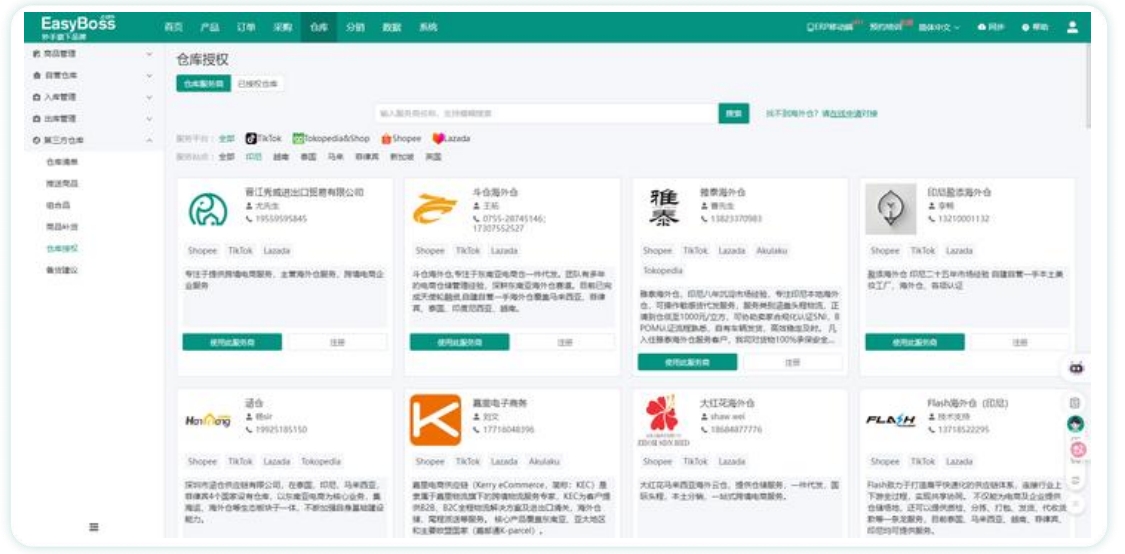The height and width of the screenshot is (554, 1125).
Task: Focus the service provider search field
Action: tap(547, 113)
